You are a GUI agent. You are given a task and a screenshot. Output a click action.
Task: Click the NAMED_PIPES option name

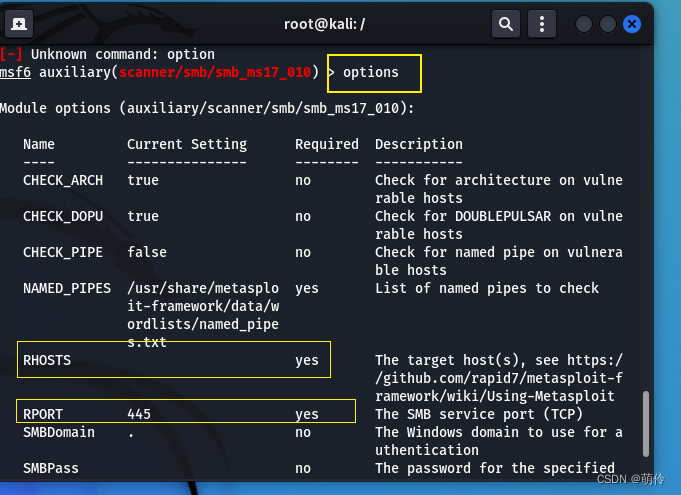pyautogui.click(x=67, y=288)
